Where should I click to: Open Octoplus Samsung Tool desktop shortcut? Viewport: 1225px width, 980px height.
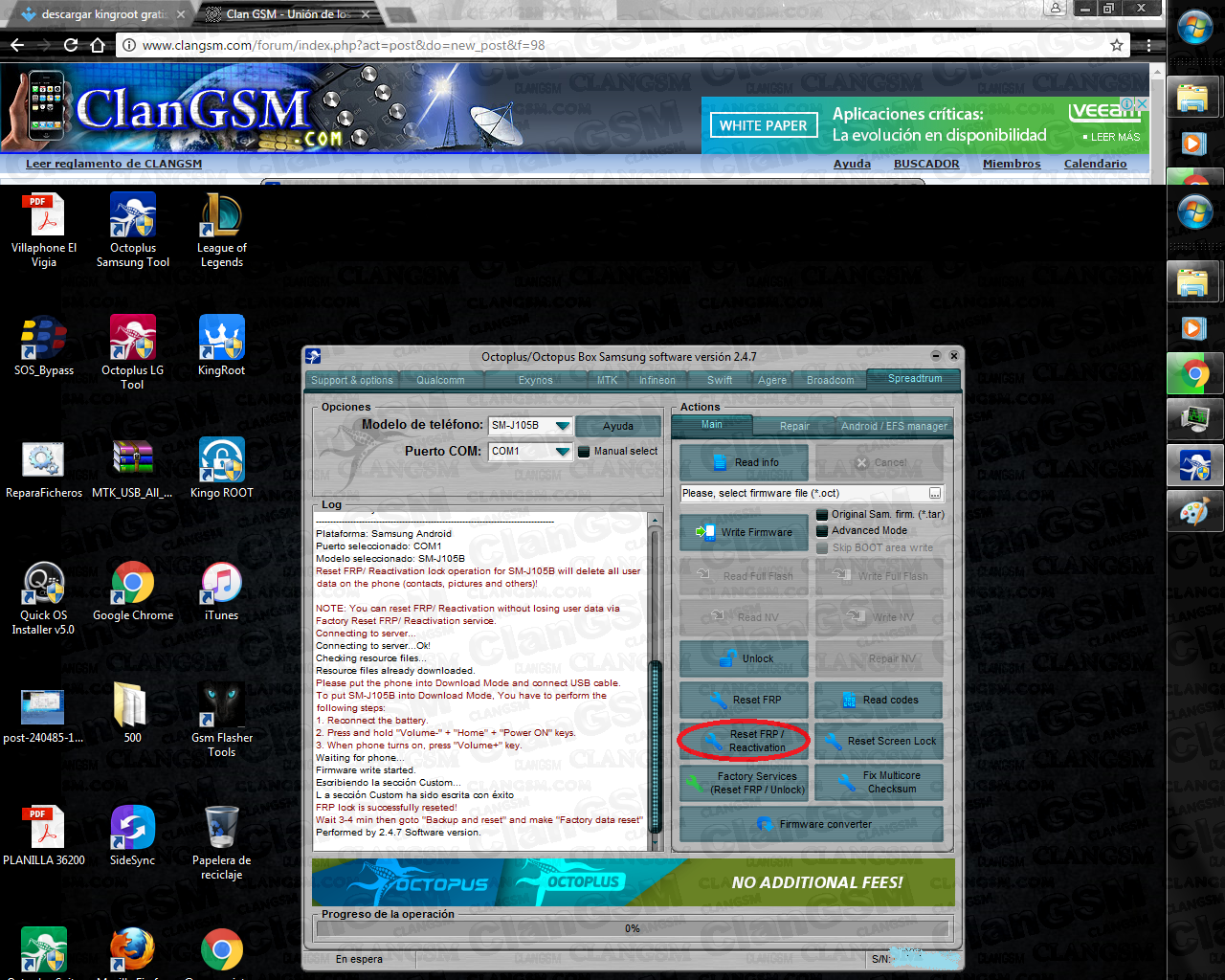pyautogui.click(x=133, y=230)
